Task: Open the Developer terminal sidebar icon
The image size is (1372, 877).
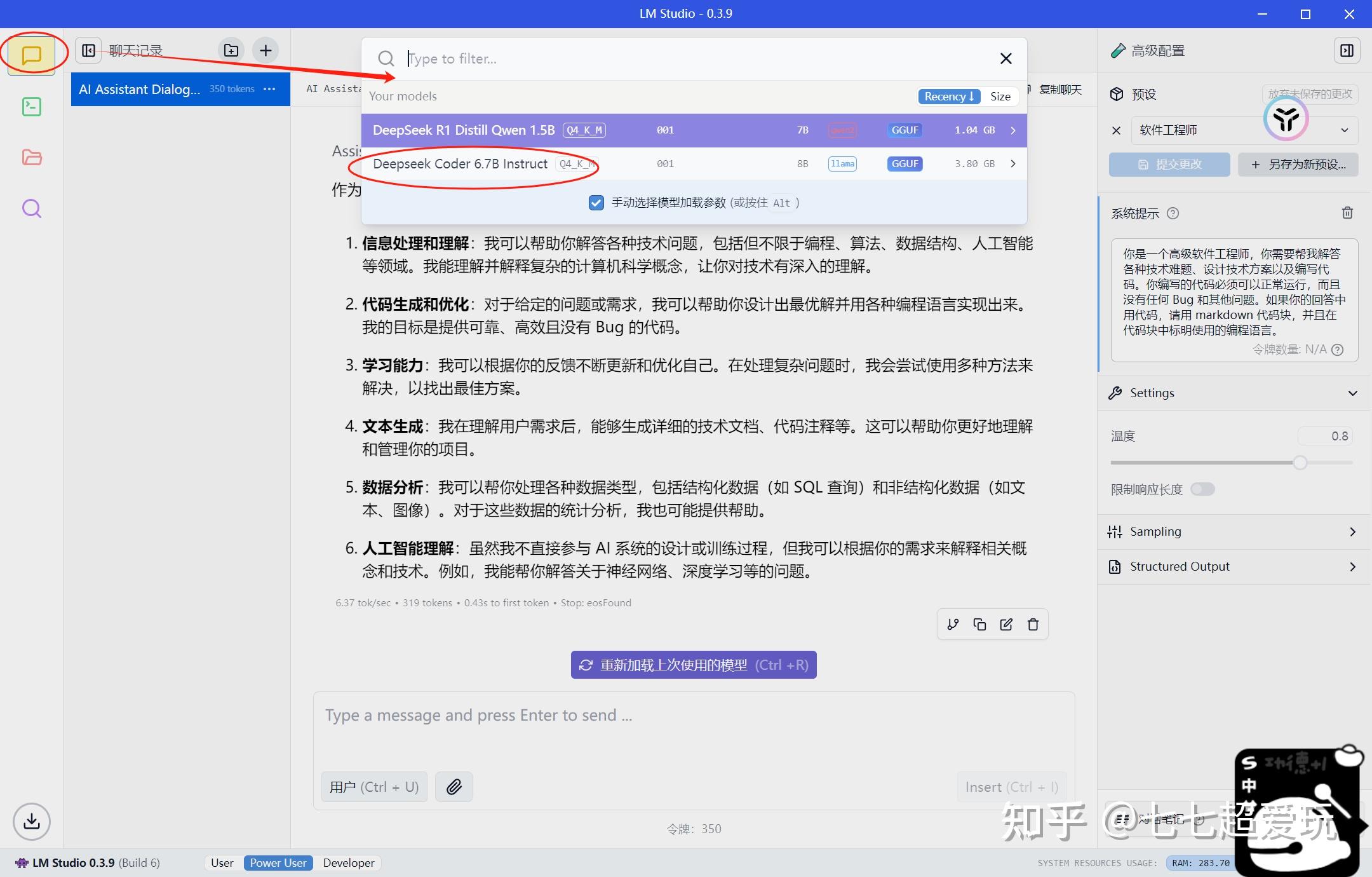Action: (x=31, y=106)
